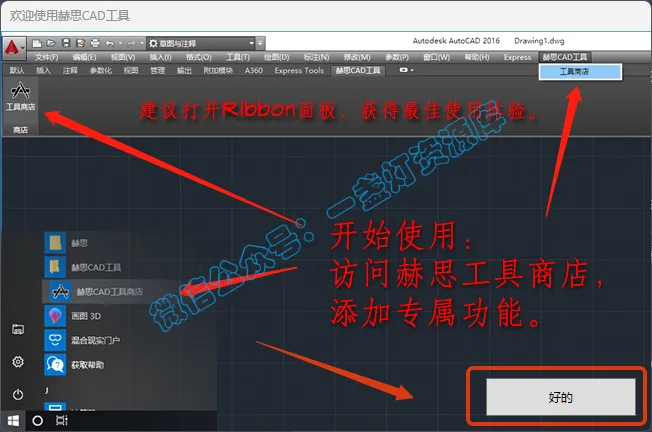Viewport: 652px width, 432px height.
Task: Open the 窗口(W) menu
Action: click(436, 57)
